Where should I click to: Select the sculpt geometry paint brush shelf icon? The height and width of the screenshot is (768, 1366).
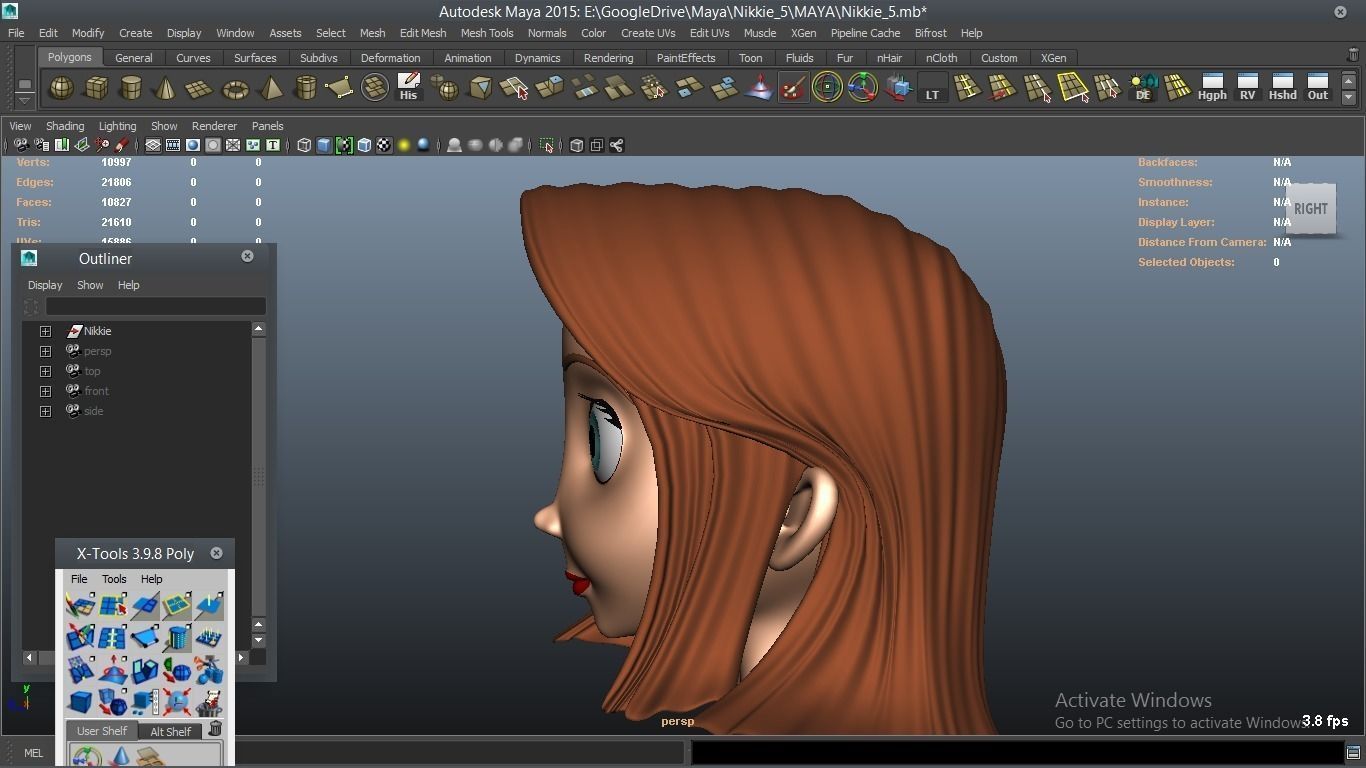pyautogui.click(x=793, y=89)
